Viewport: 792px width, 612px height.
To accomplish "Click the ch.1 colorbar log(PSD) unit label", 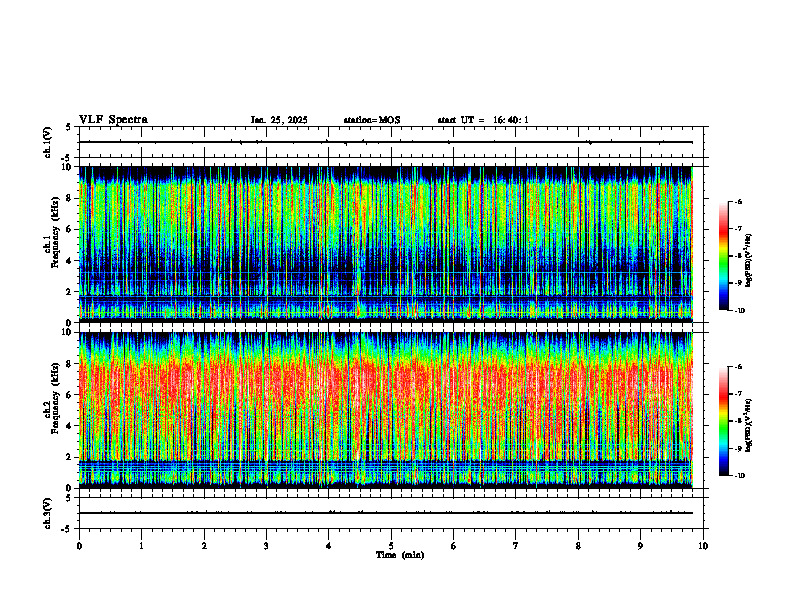I will pos(748,260).
